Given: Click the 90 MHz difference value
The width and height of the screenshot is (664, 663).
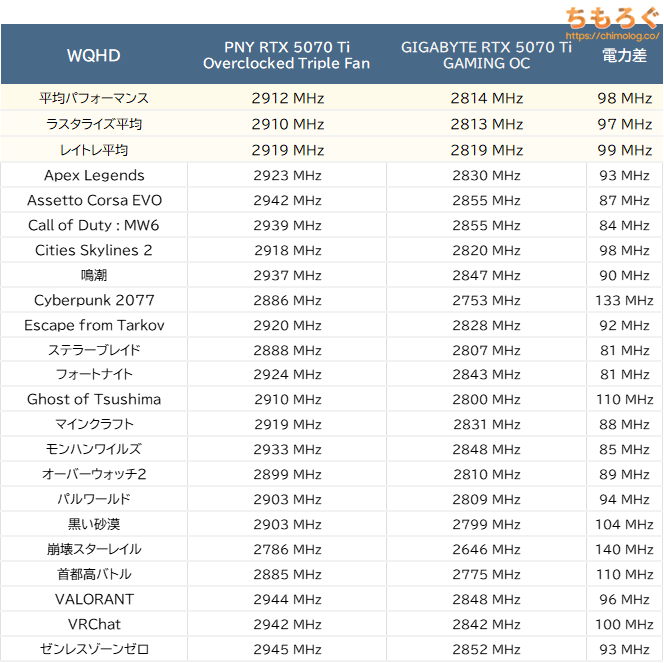Looking at the screenshot, I should point(625,275).
